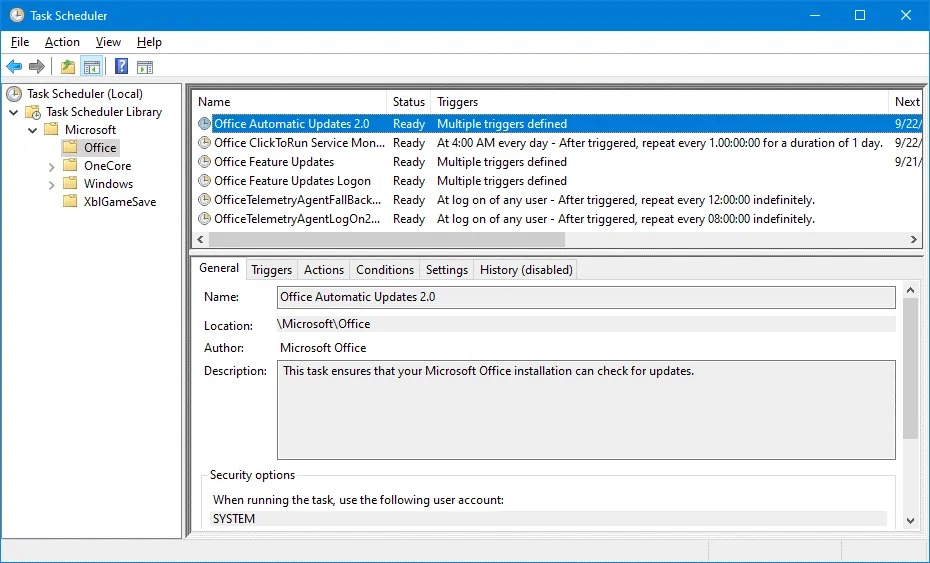Screen dimensions: 930x563
Task: Click the Back arrow in the toolbar
Action: (x=14, y=67)
